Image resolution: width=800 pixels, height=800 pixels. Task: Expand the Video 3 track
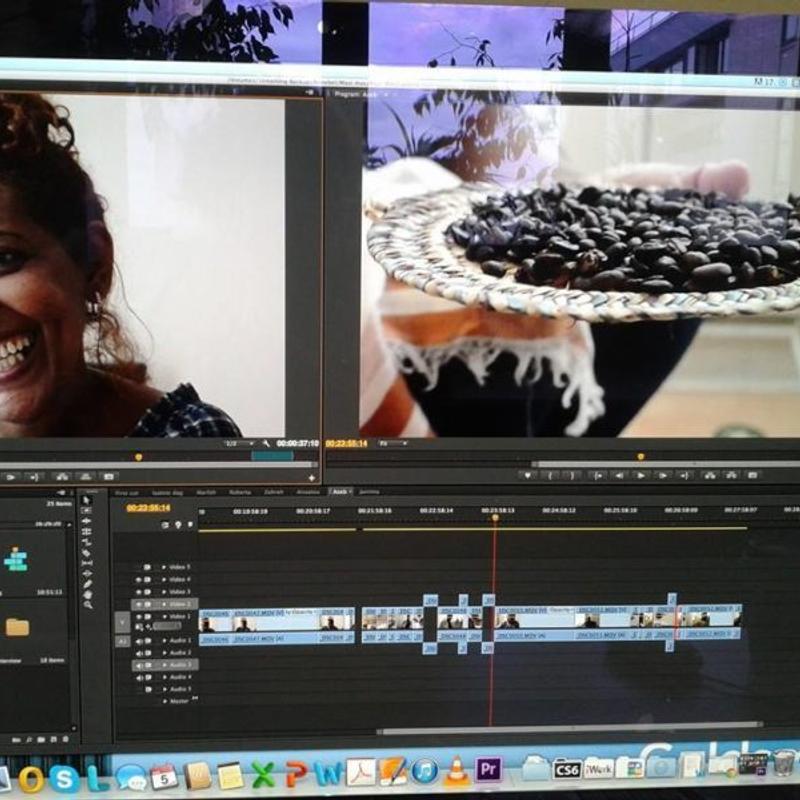164,592
